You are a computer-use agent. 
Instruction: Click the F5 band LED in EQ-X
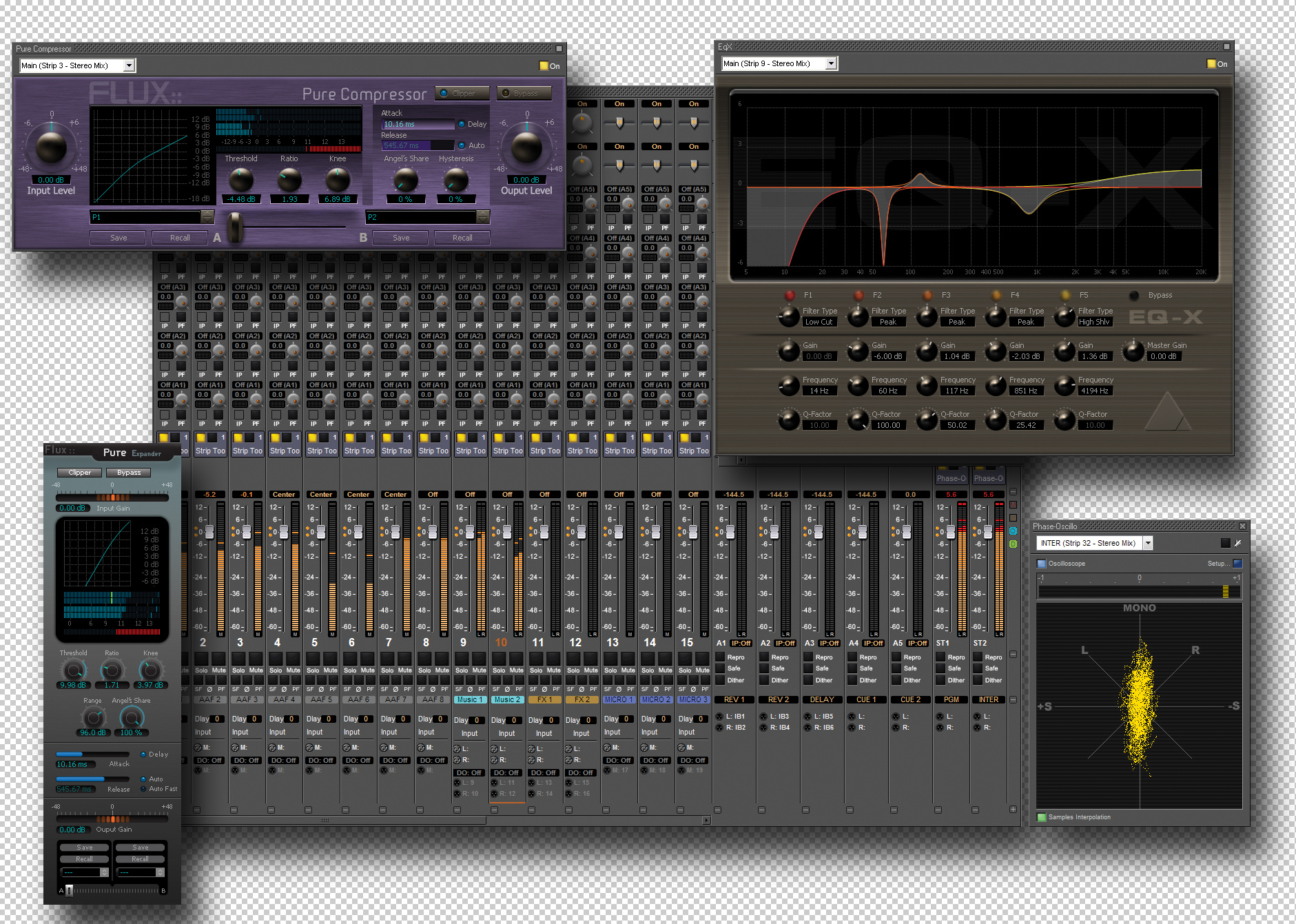click(x=1065, y=295)
